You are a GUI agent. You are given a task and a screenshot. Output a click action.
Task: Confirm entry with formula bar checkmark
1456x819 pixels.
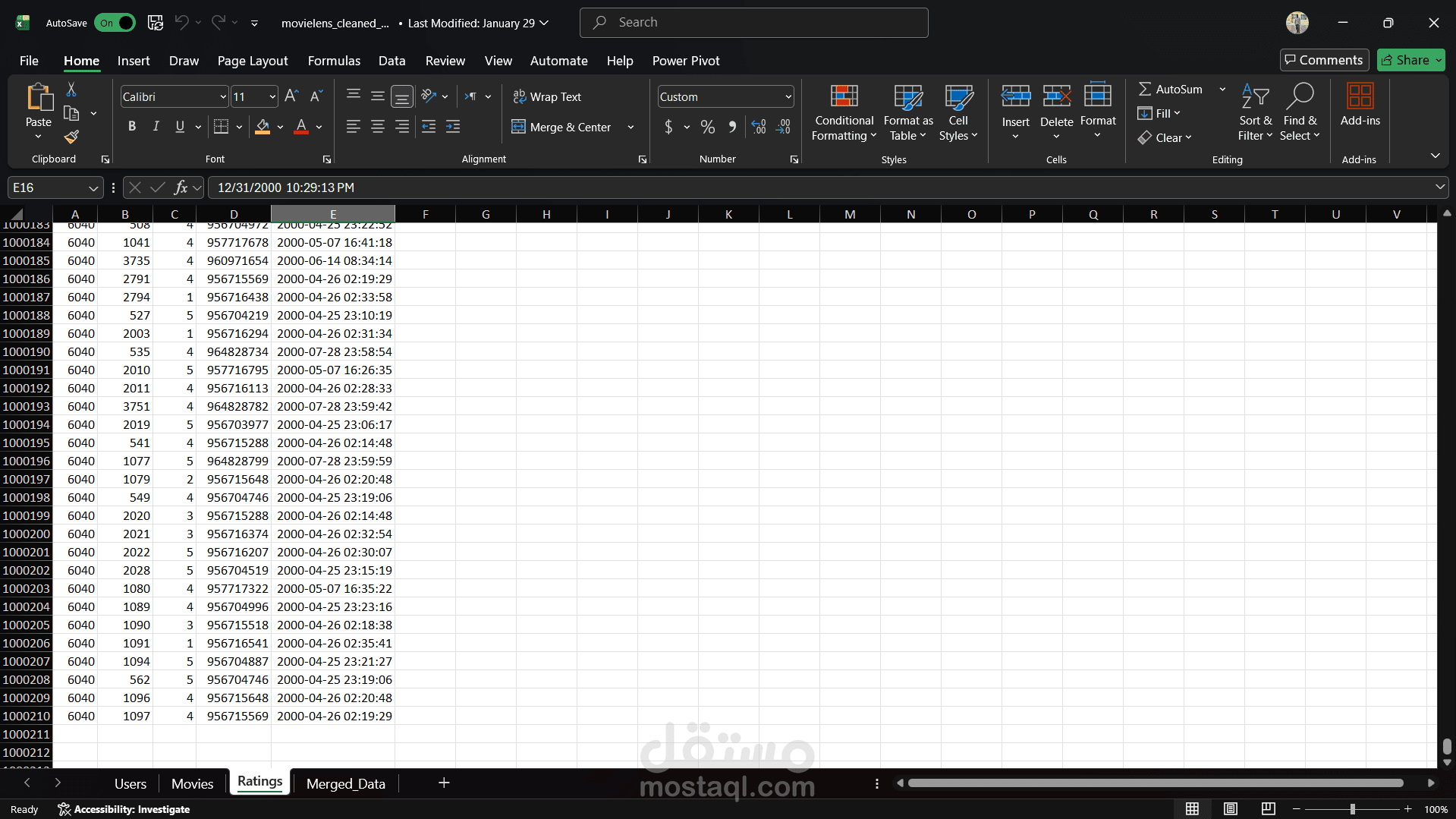tap(158, 187)
